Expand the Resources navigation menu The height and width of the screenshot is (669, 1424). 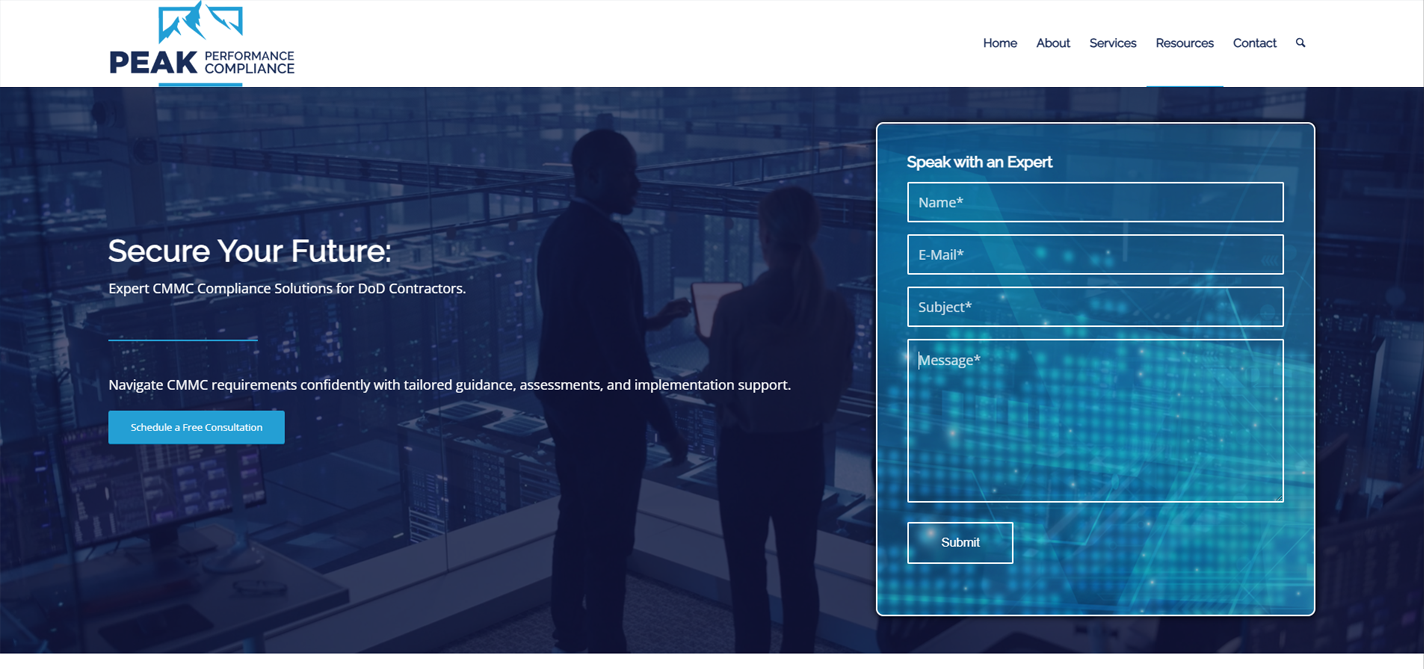point(1184,43)
